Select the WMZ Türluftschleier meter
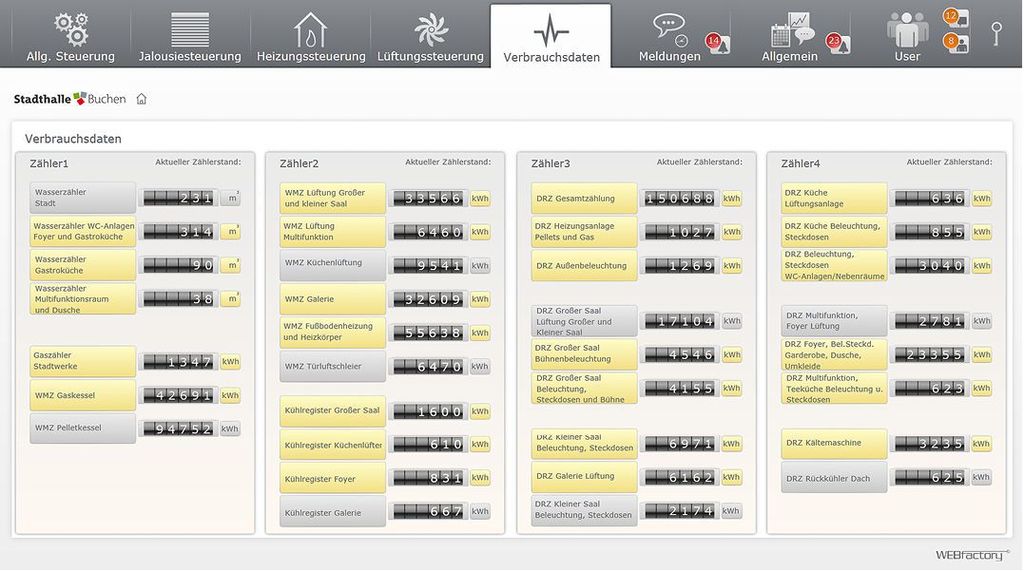 [332, 366]
